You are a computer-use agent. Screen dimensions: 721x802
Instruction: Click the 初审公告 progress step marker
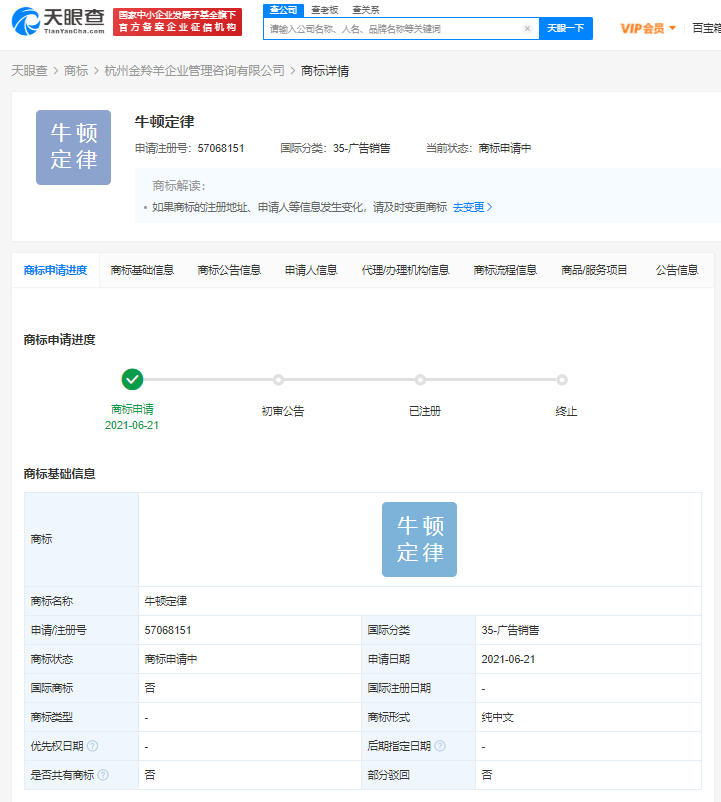pos(278,380)
